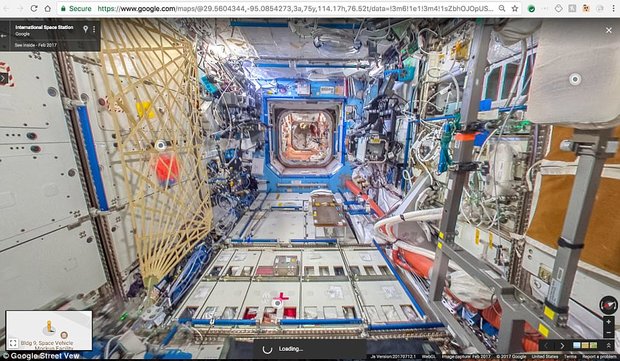
Task: Bookmark this page with the star icon
Action: 514,8
